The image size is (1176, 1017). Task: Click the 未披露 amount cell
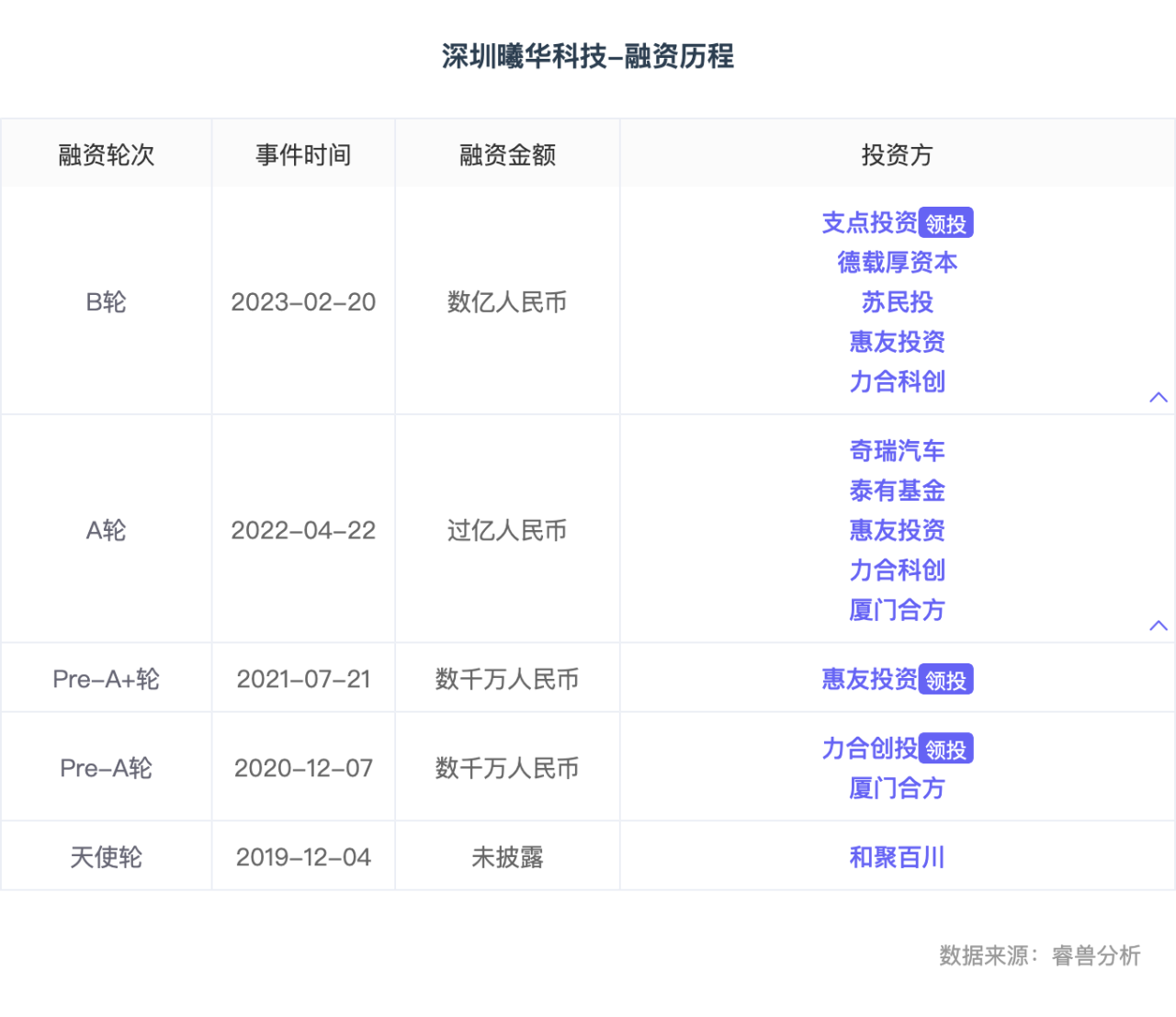point(507,857)
